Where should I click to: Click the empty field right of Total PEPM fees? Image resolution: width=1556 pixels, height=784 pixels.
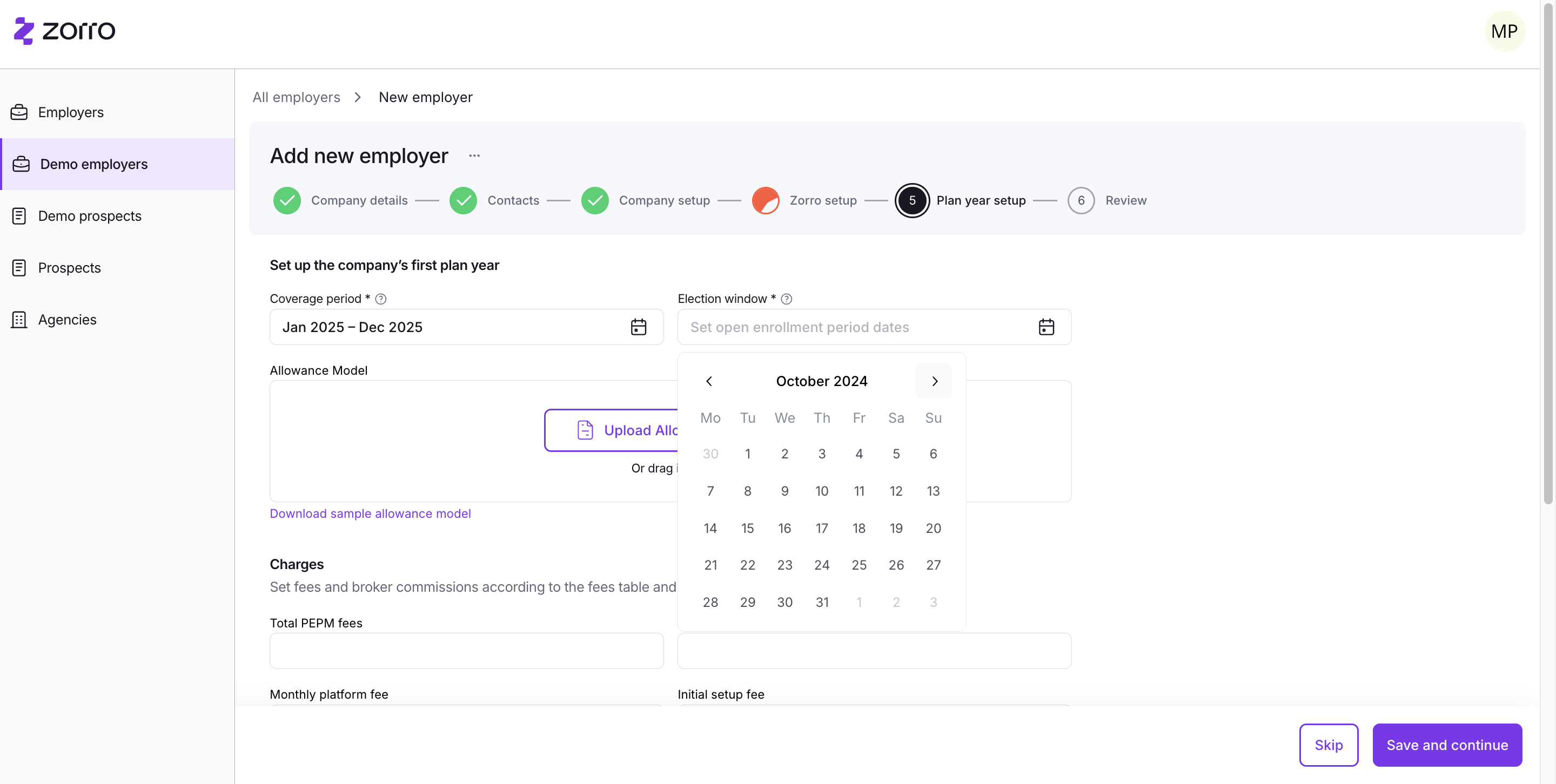[874, 651]
